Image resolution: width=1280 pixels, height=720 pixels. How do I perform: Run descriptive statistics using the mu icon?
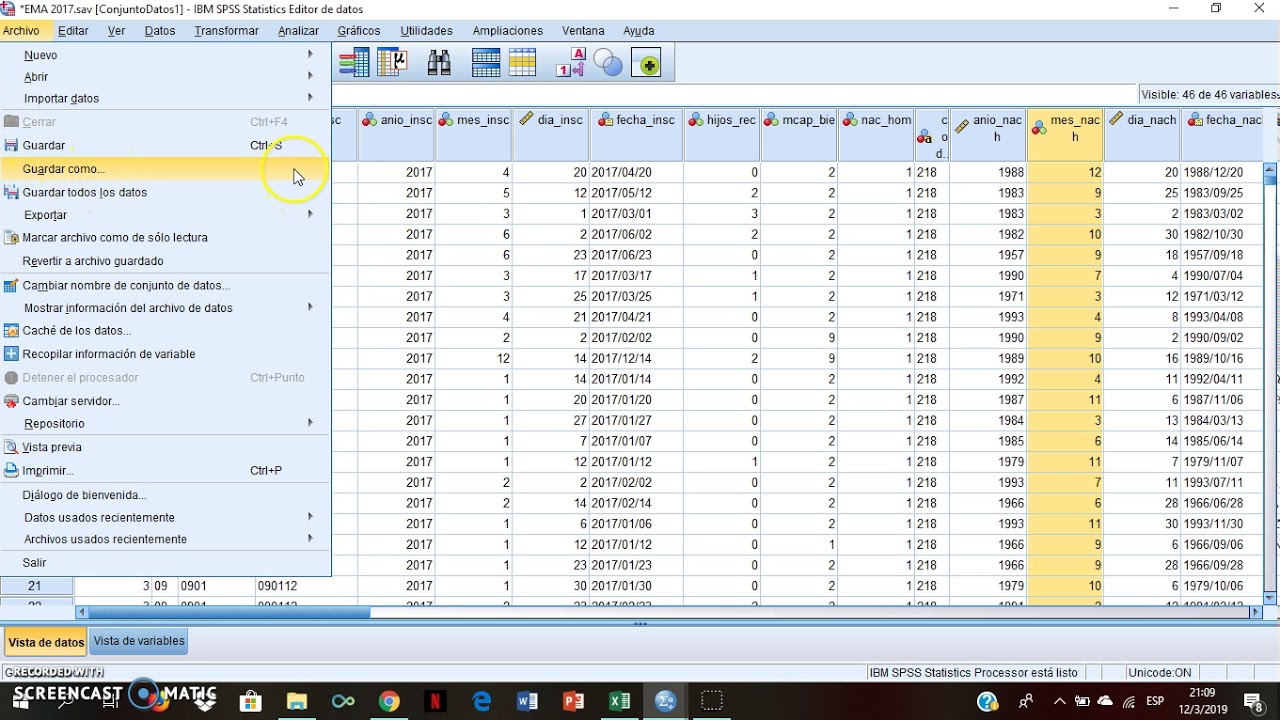click(392, 63)
